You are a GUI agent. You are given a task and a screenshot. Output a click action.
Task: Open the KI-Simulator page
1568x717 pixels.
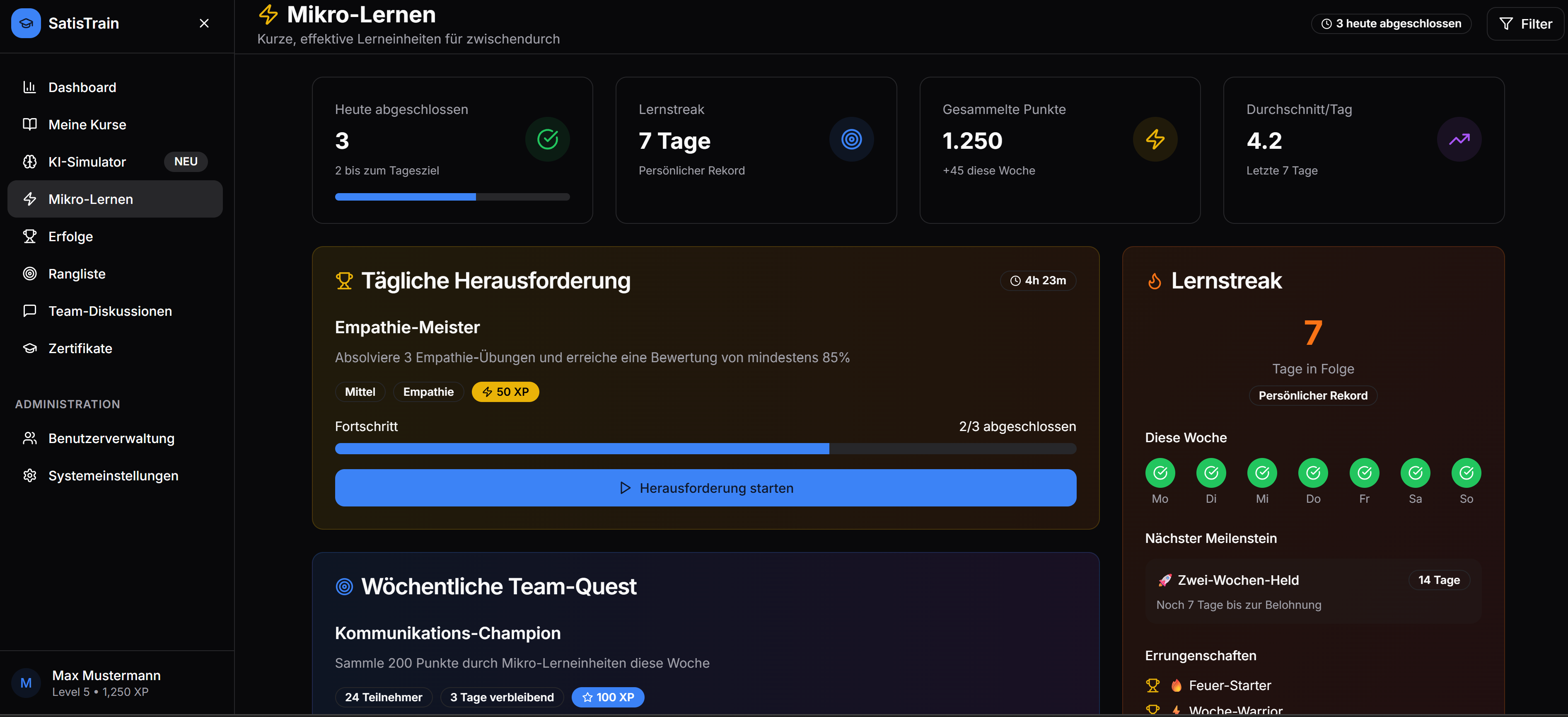coord(115,162)
